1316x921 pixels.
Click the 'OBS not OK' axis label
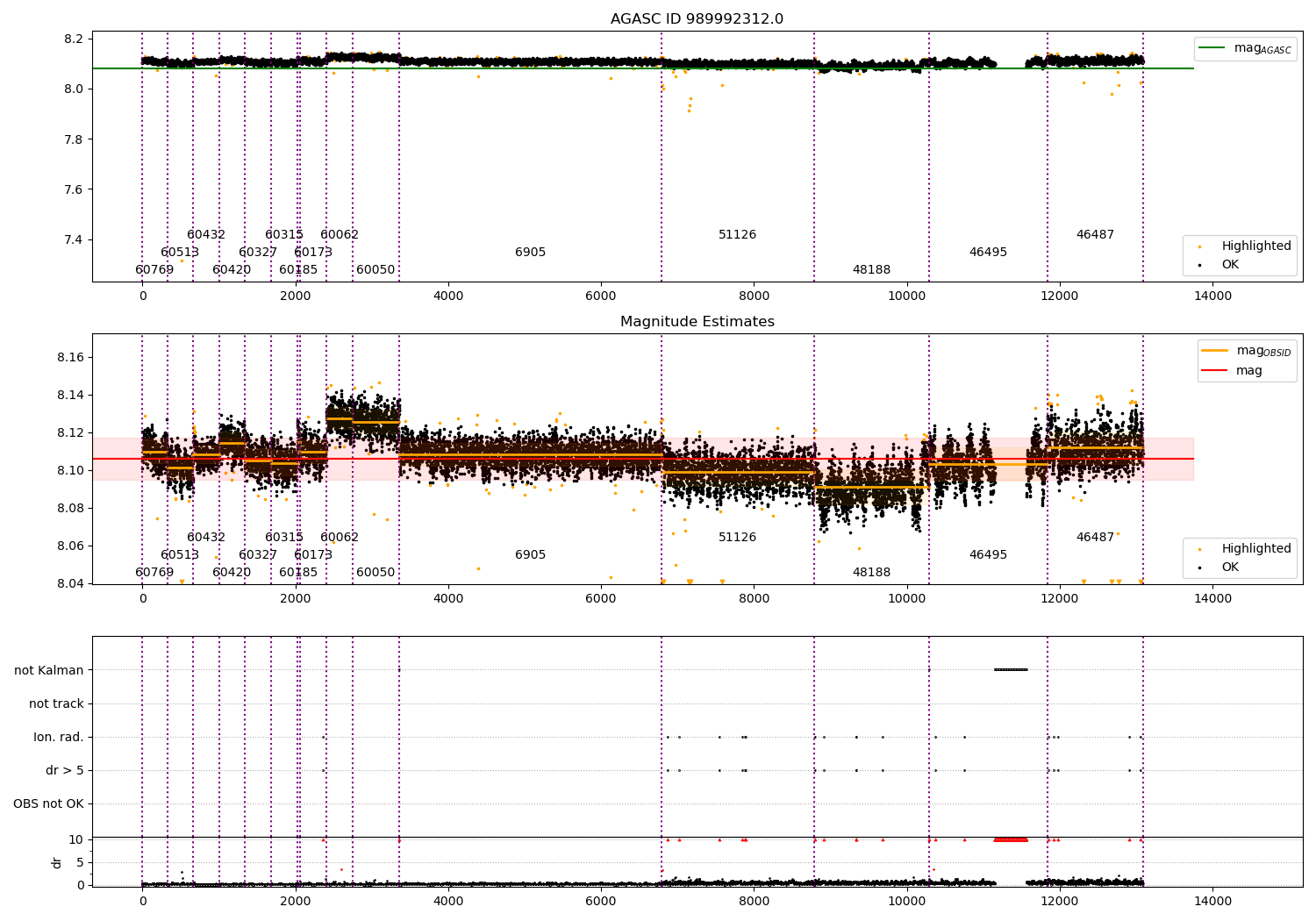point(49,803)
